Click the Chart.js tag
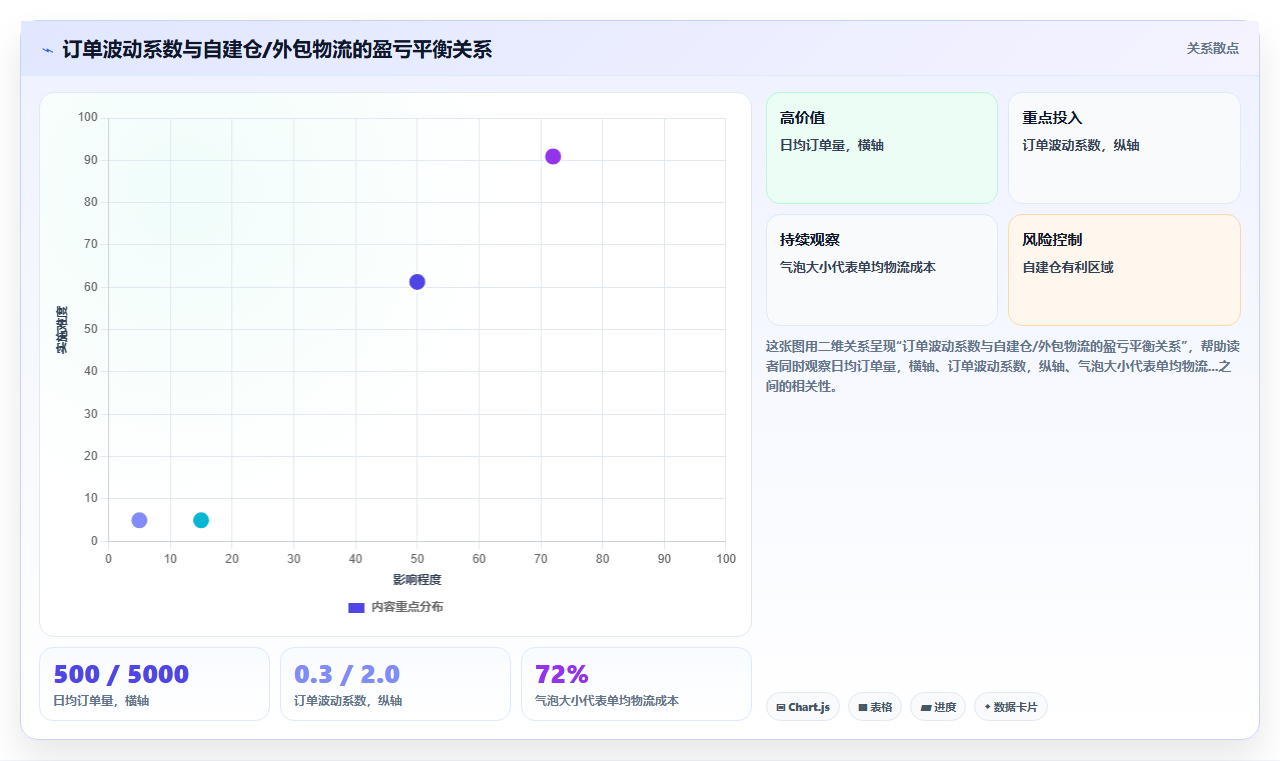The height and width of the screenshot is (761, 1280). 803,707
